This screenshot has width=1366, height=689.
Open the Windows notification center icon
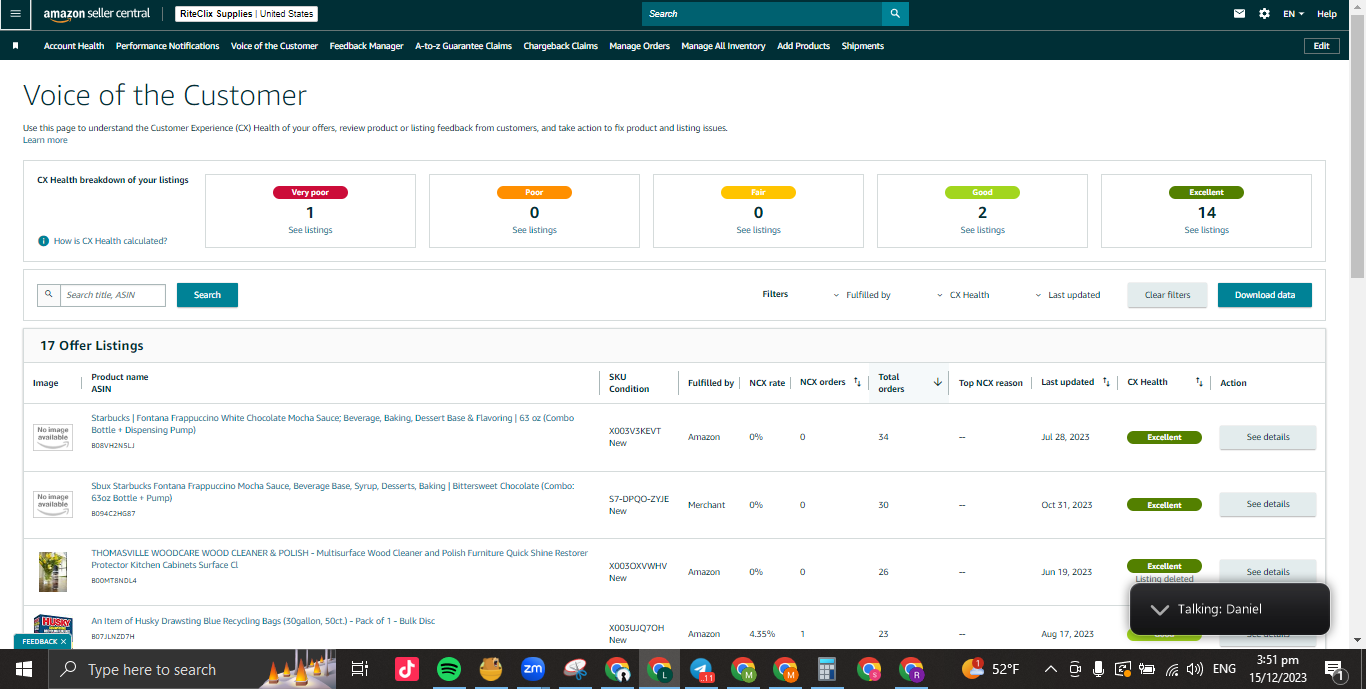coord(1333,669)
